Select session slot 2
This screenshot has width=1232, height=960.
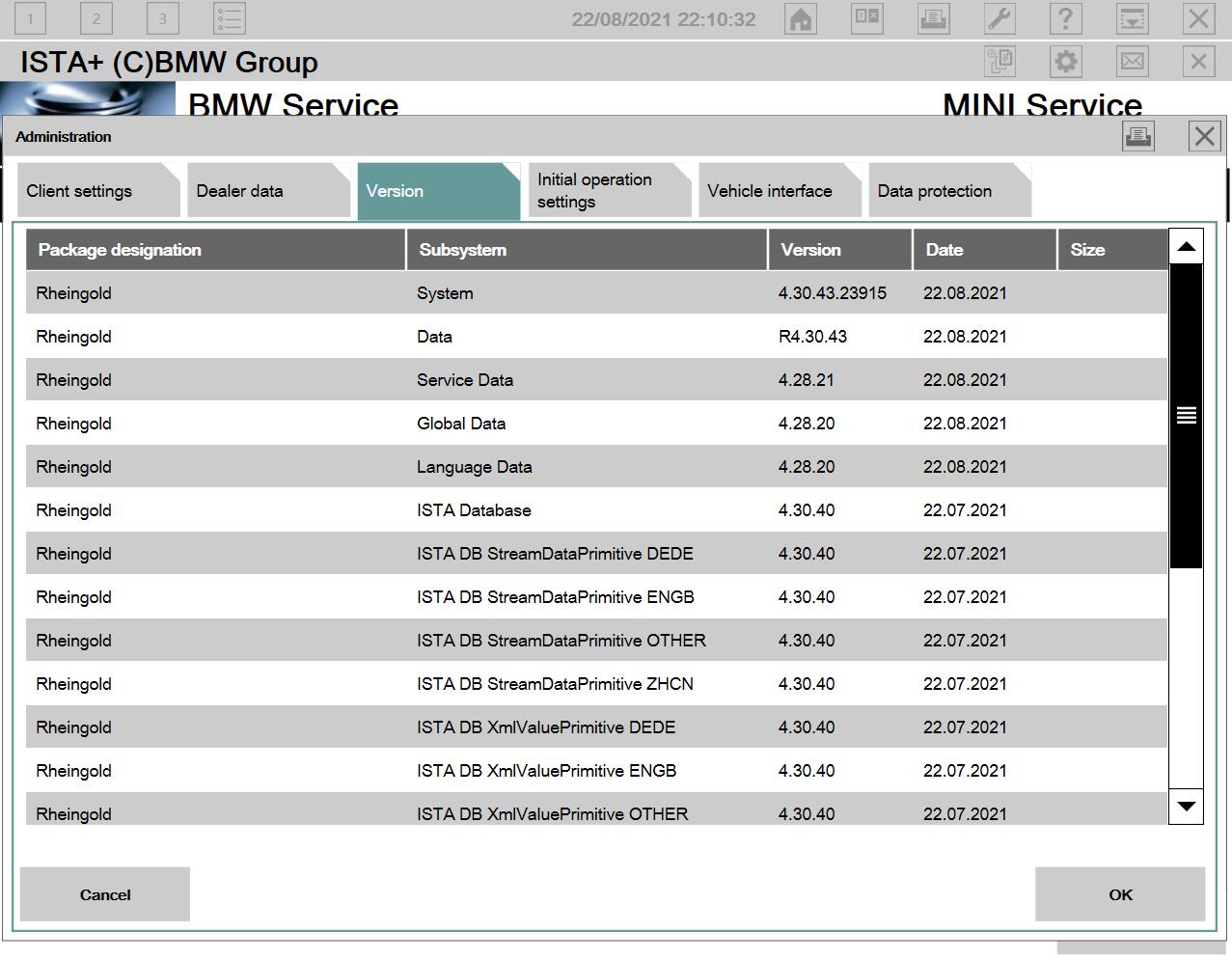[x=97, y=18]
